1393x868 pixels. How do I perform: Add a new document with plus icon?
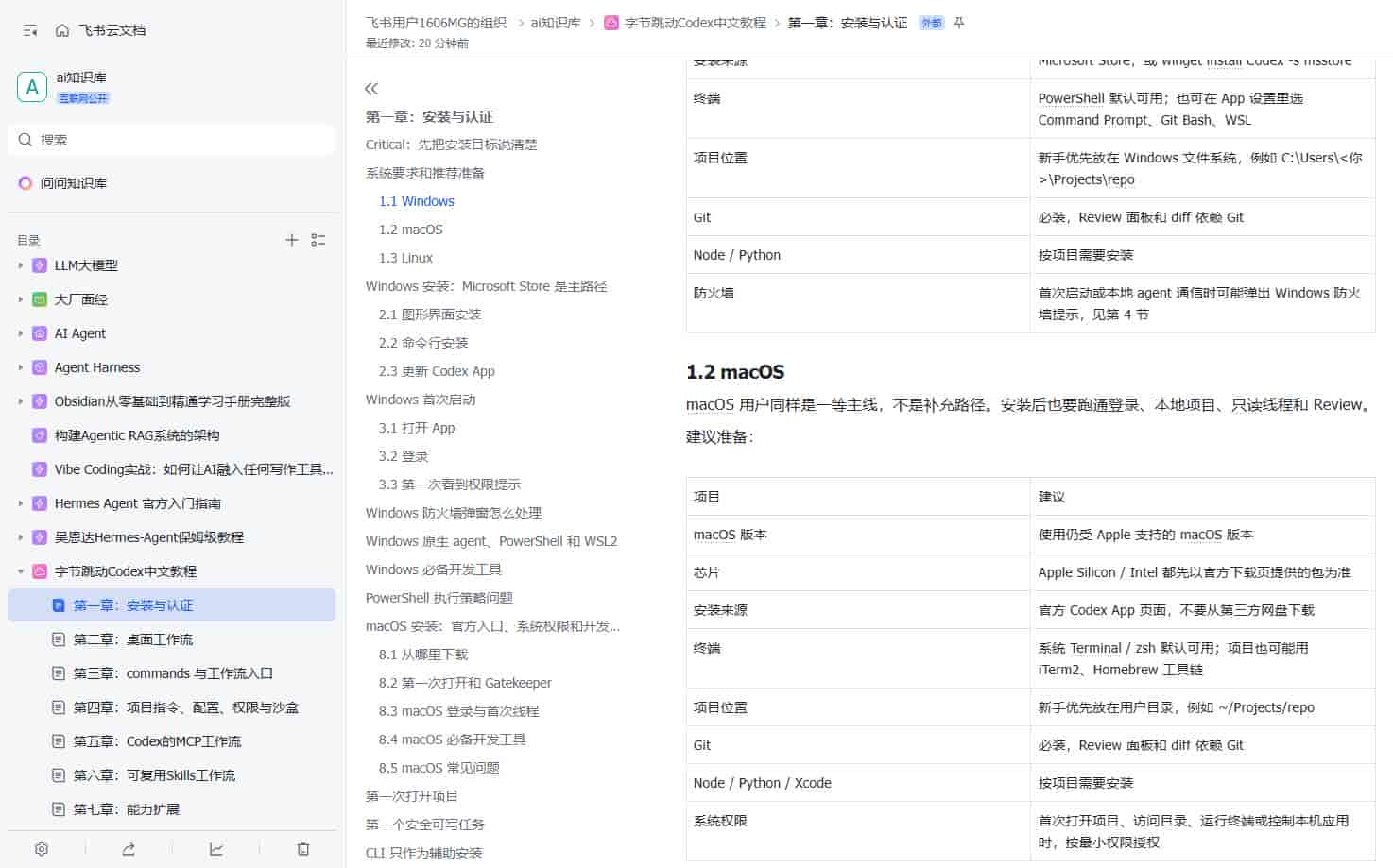pos(292,240)
